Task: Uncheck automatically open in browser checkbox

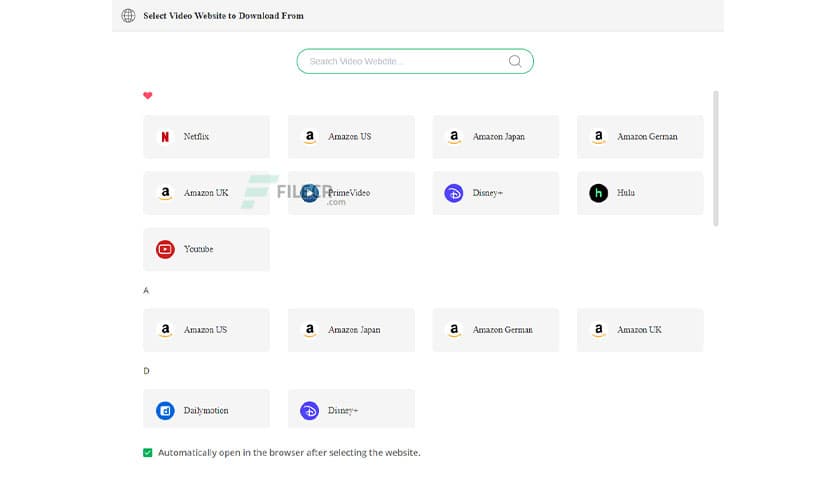Action: 148,453
